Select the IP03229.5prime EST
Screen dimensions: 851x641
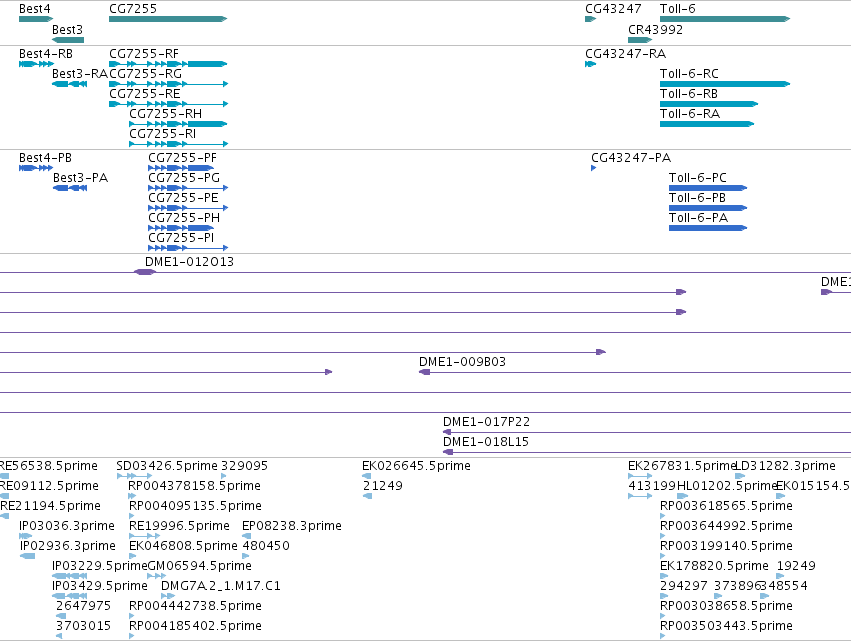click(x=69, y=576)
